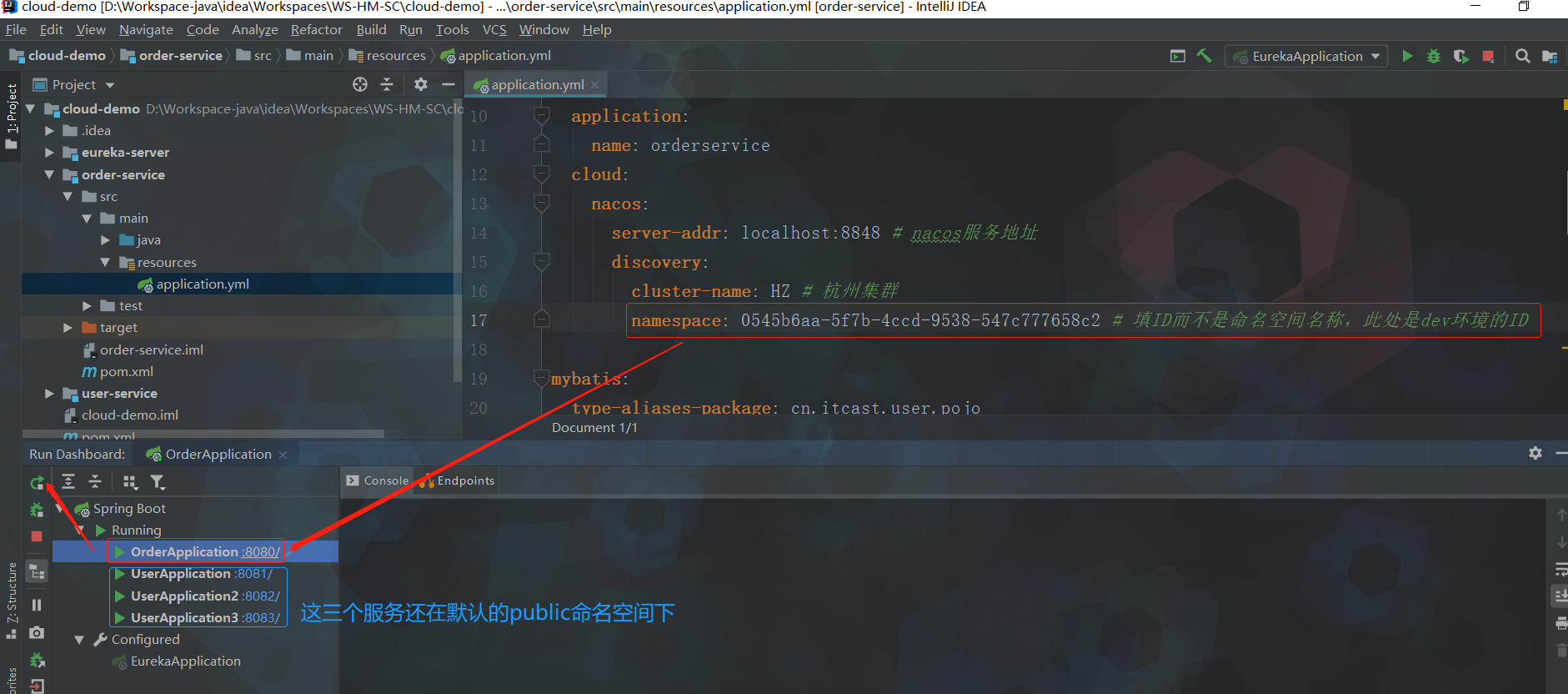Expand the java folder
Screen dimensions: 1568x694
106,239
